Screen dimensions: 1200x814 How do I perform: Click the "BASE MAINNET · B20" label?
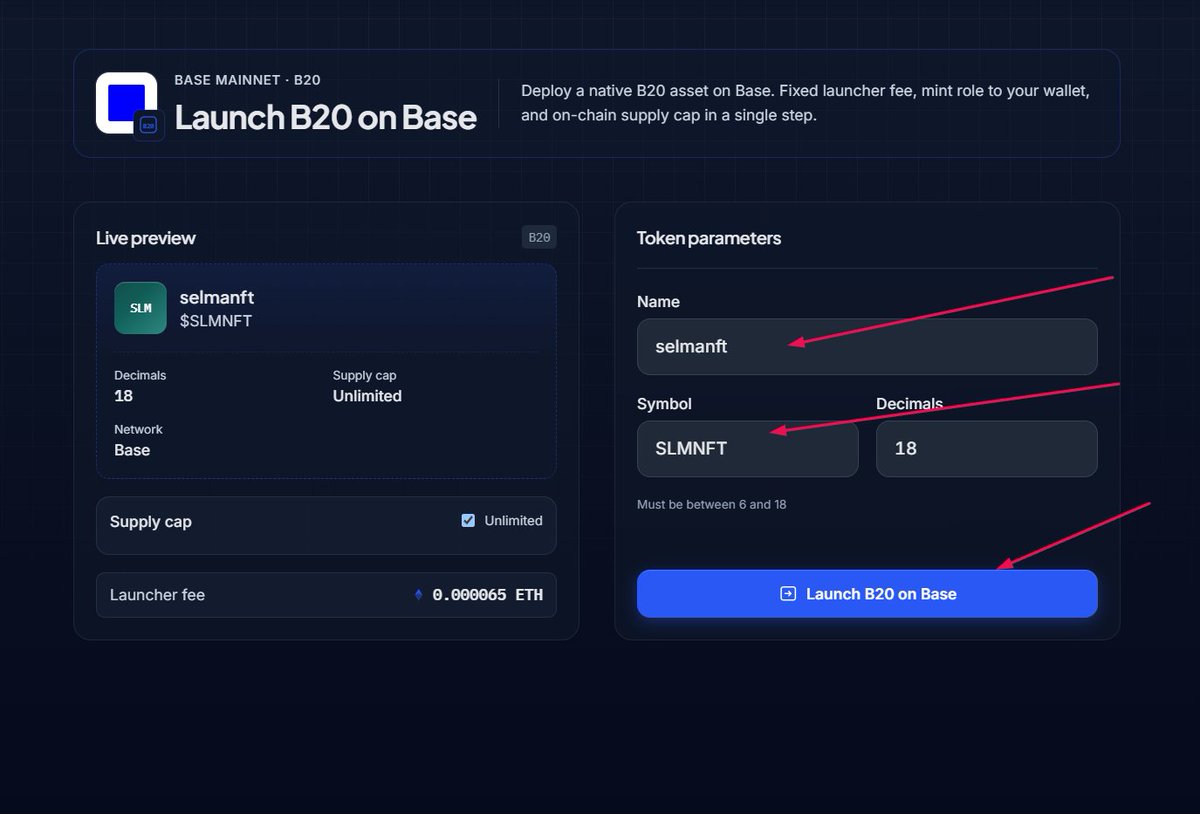247,80
